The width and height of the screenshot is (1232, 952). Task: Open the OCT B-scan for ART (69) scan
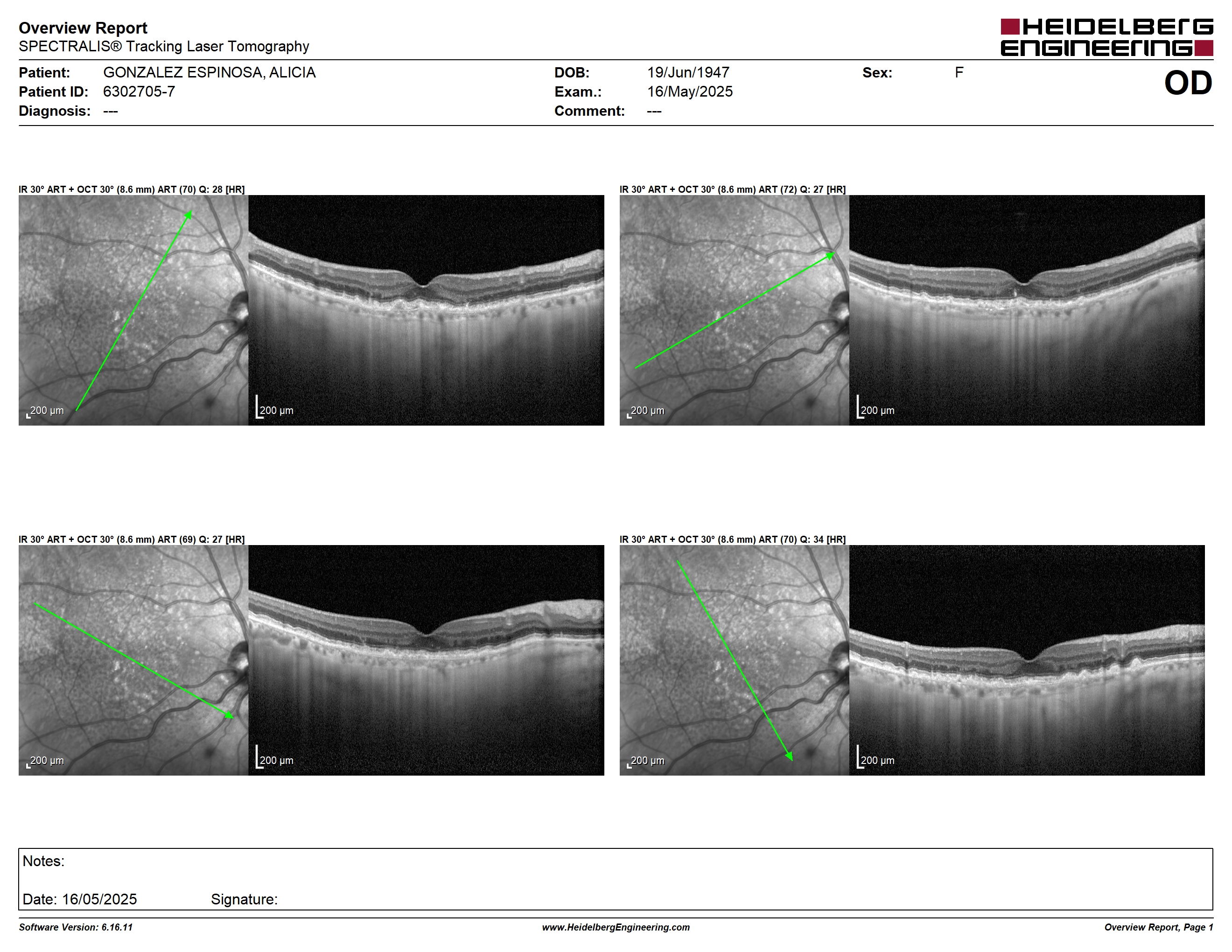pyautogui.click(x=426, y=660)
